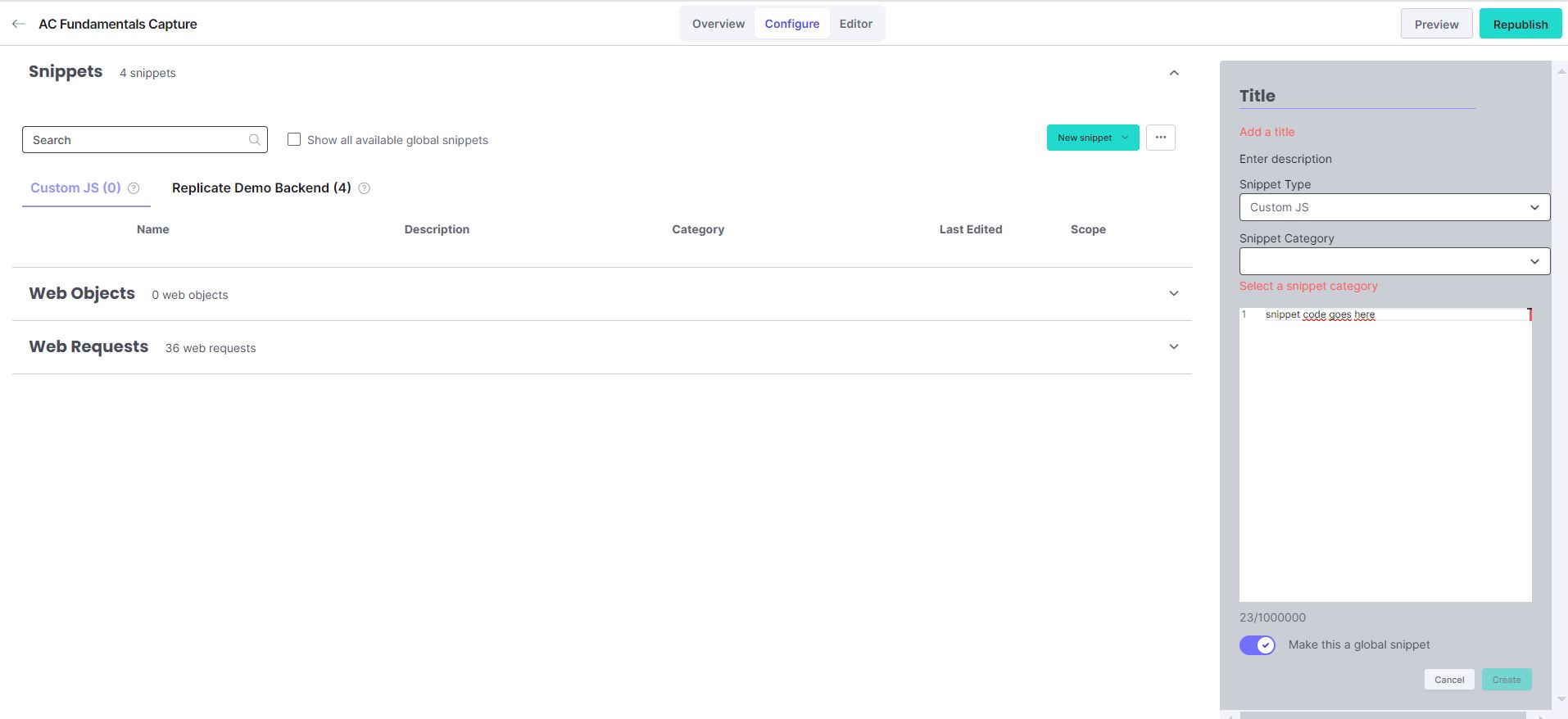
Task: Click the Web Requests heading
Action: 88,346
